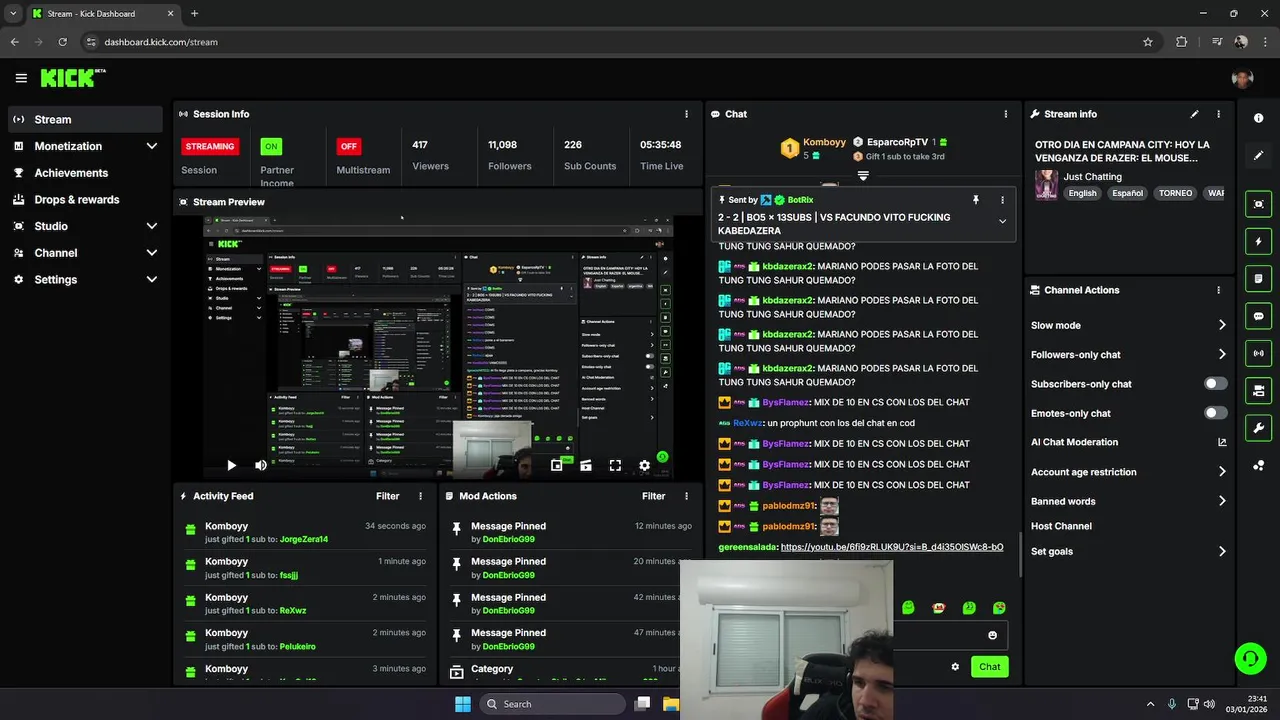Image resolution: width=1280 pixels, height=720 pixels.
Task: Open the profile avatar menu
Action: [1242, 78]
